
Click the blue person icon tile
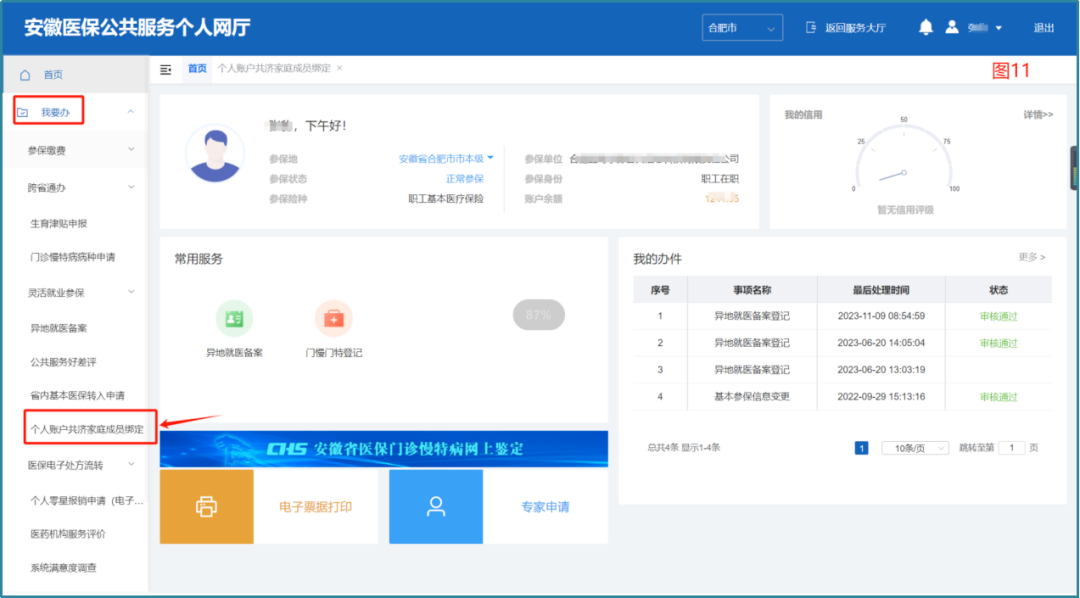click(x=436, y=506)
